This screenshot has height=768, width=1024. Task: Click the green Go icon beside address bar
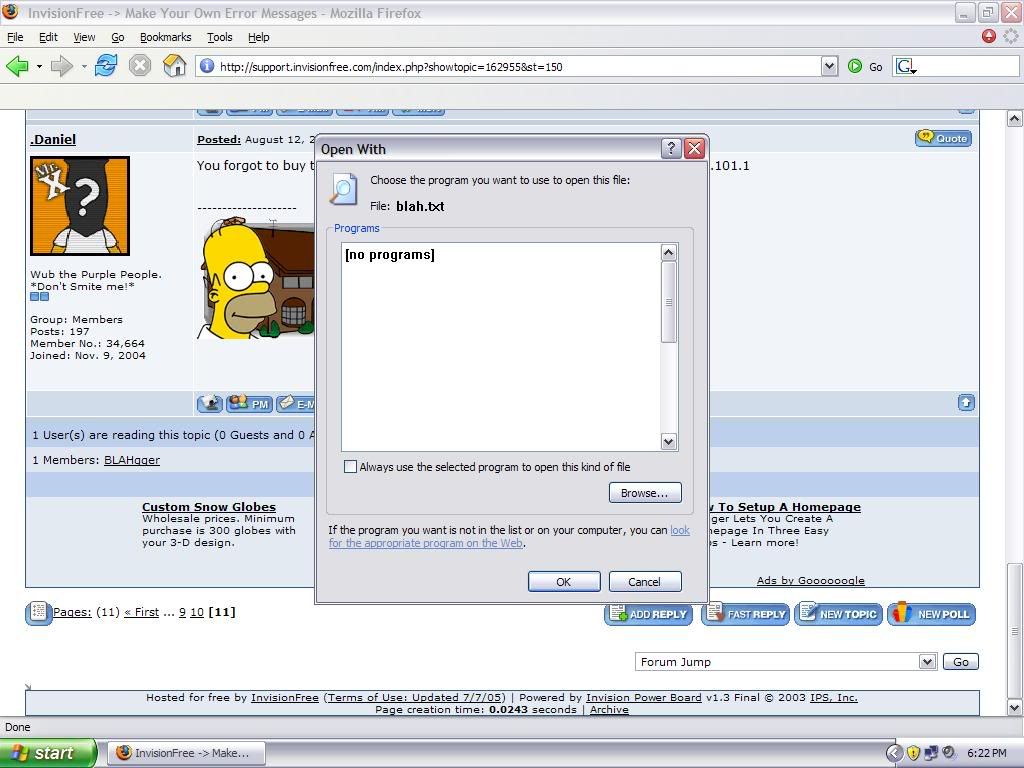[x=854, y=66]
